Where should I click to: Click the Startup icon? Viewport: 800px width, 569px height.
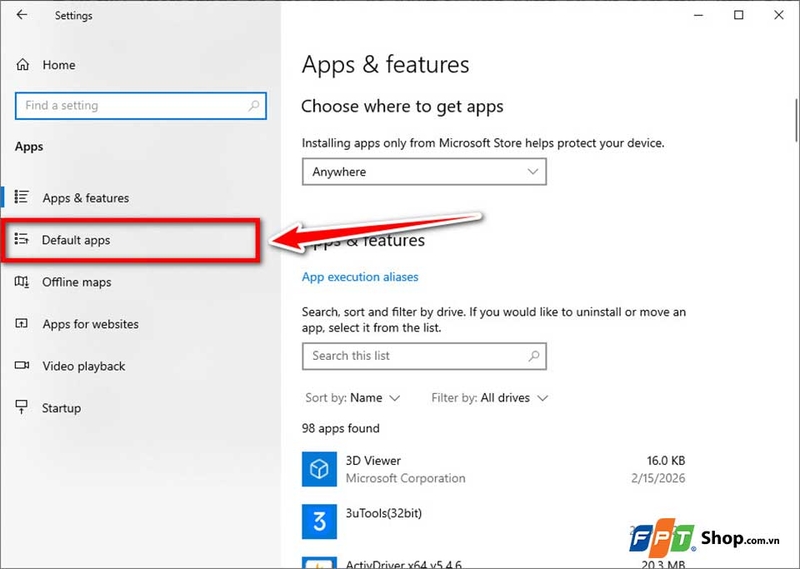[x=21, y=407]
